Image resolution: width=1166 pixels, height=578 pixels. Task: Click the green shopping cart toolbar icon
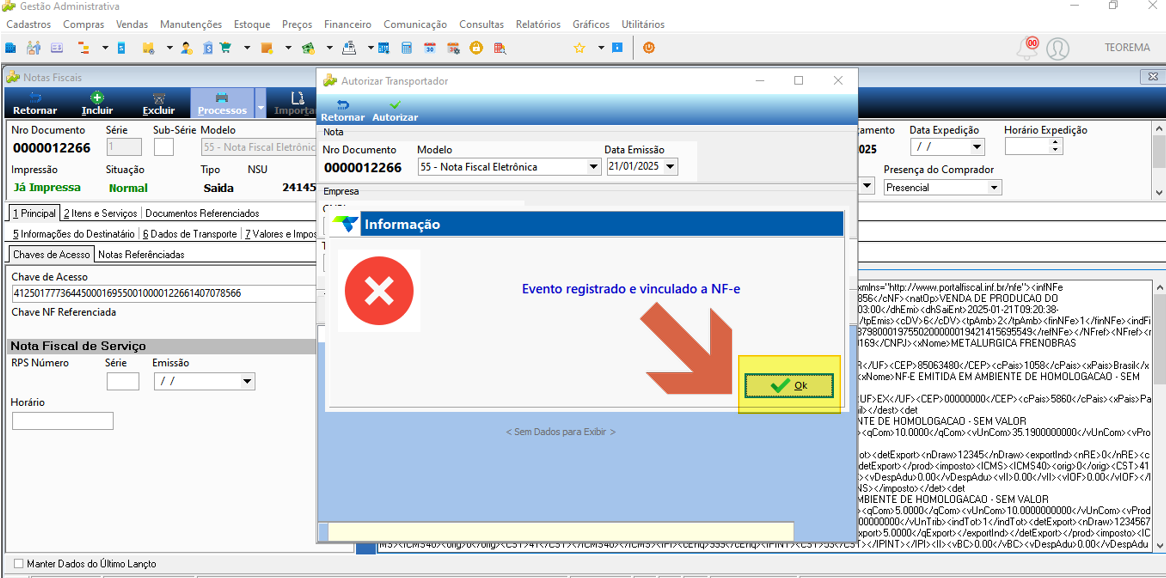pyautogui.click(x=226, y=48)
